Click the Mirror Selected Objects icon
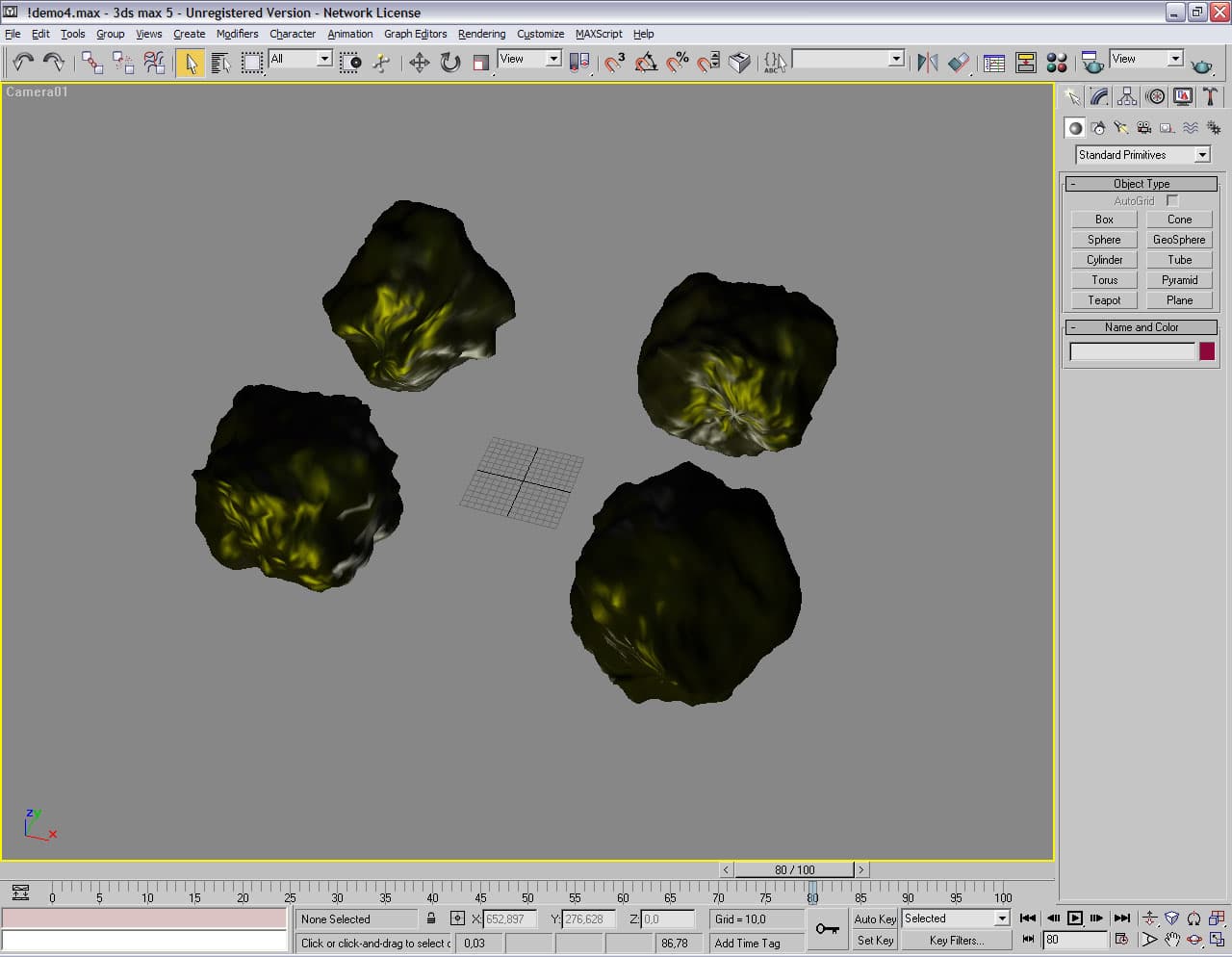Viewport: 1232px width, 957px height. [x=927, y=63]
